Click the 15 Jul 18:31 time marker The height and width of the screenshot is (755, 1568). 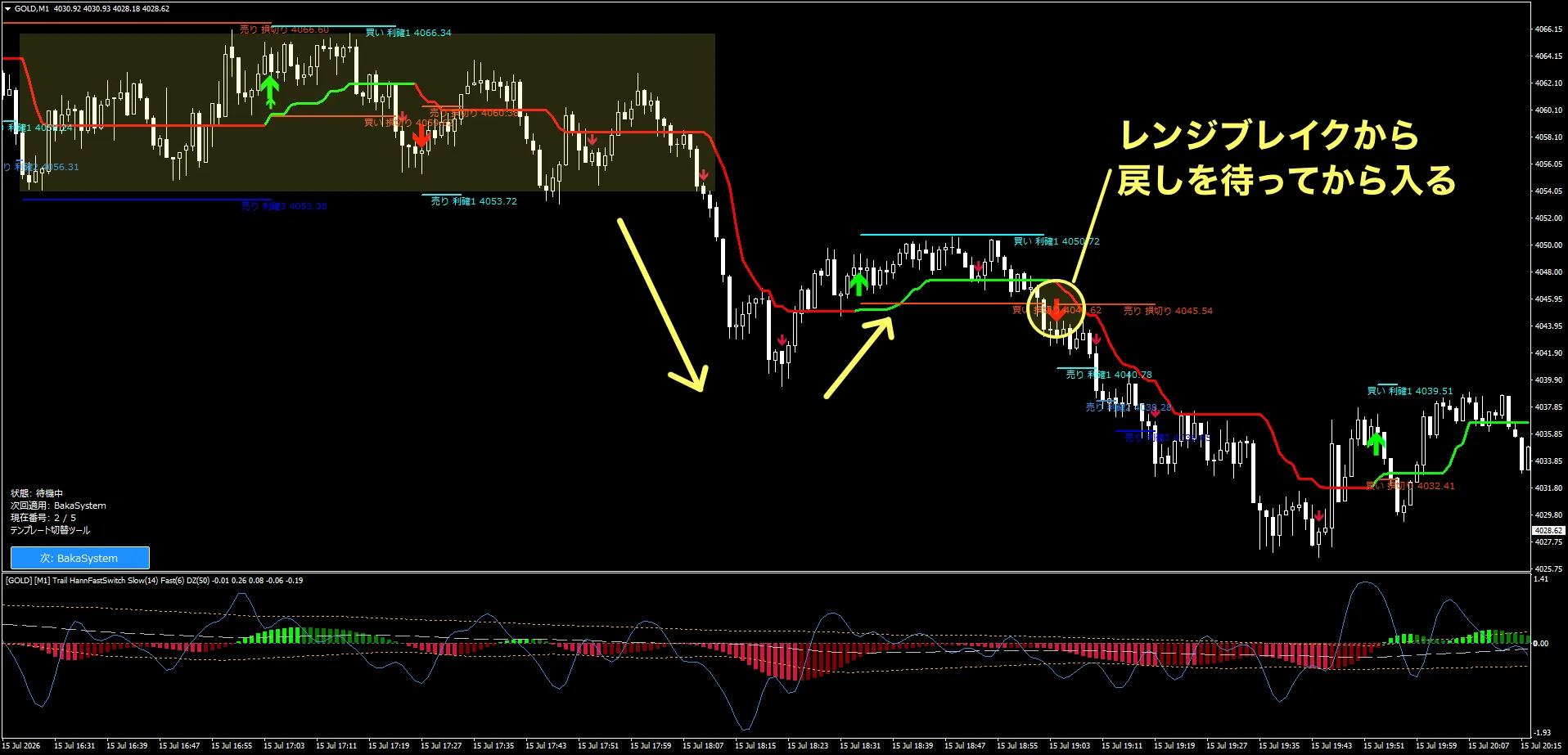(860, 745)
